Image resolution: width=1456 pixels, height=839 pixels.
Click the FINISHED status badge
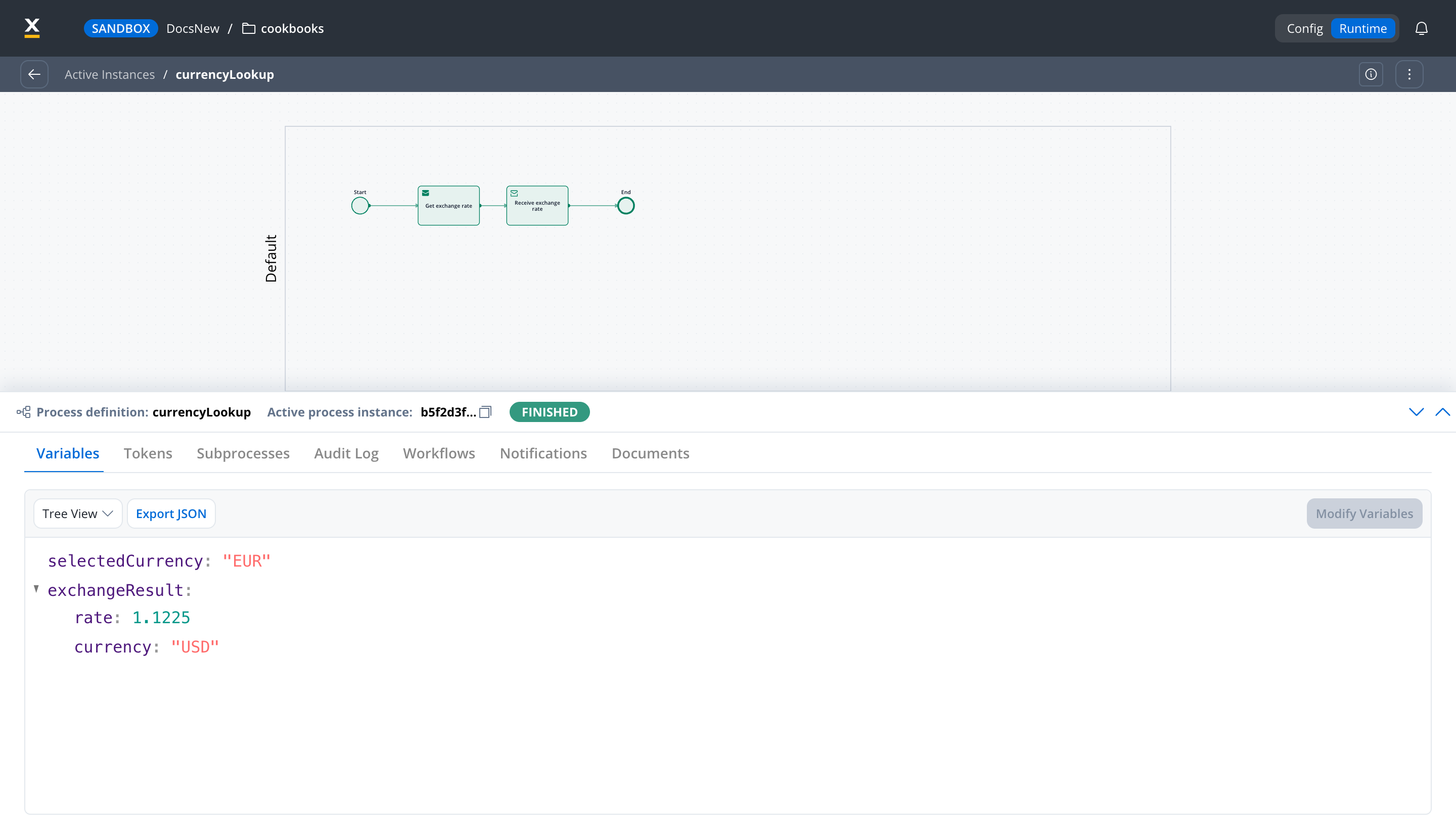tap(550, 412)
